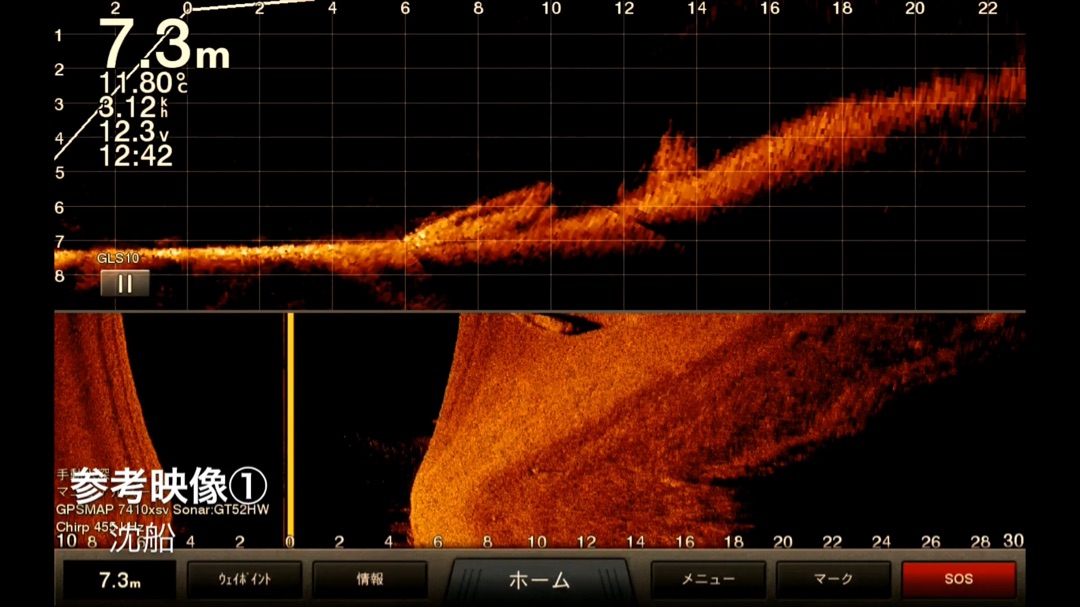Image resolution: width=1080 pixels, height=607 pixels.
Task: Open the 情報 info panel
Action: [369, 579]
